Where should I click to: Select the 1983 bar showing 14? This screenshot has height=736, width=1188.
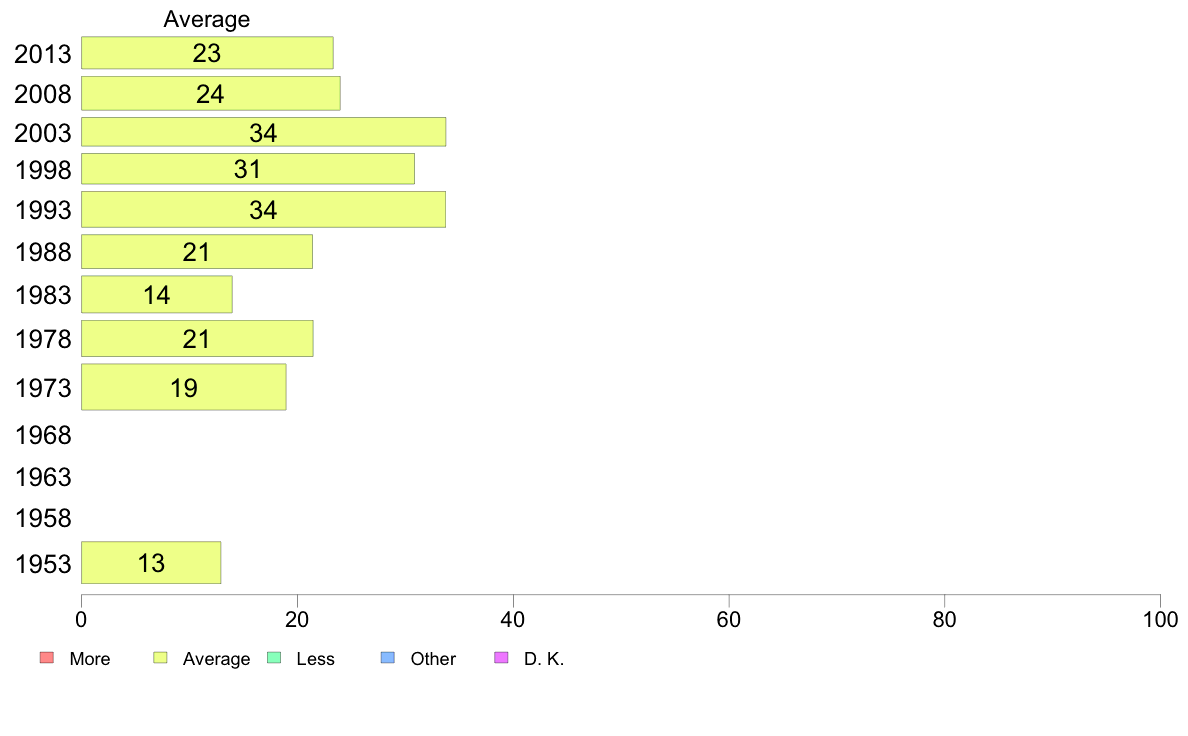156,295
